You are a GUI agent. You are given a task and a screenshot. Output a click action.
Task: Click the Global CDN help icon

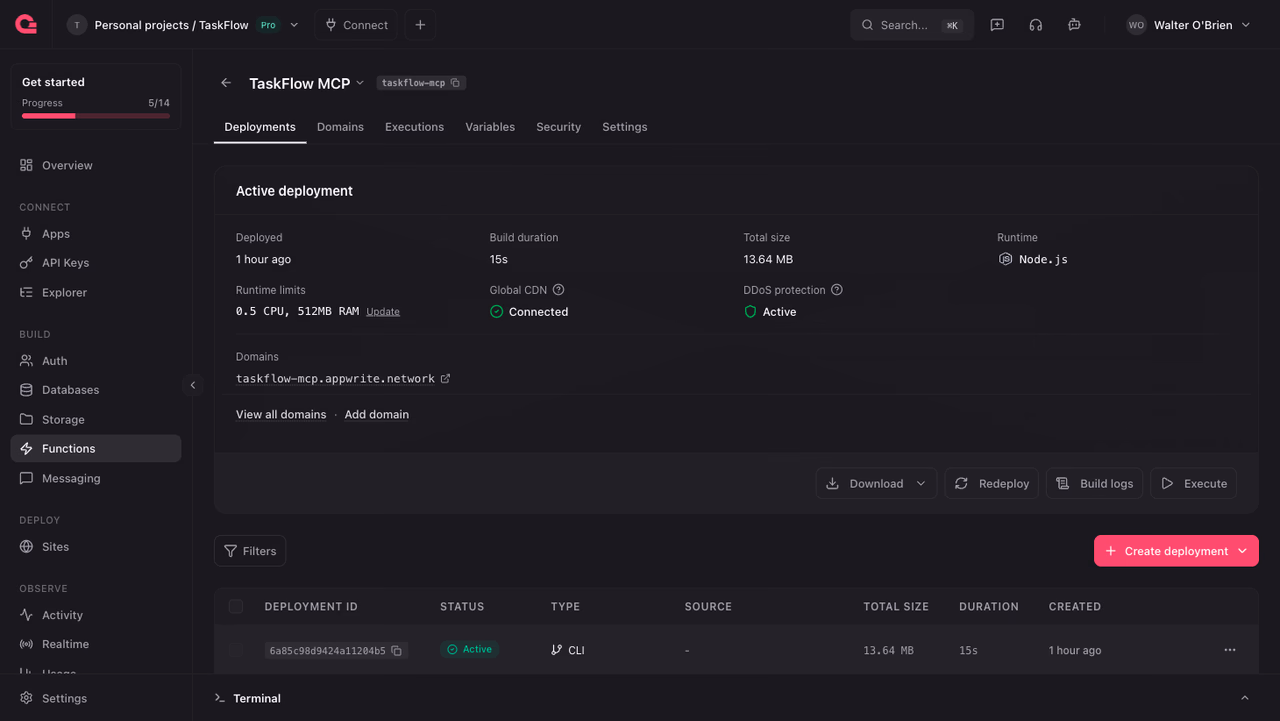pos(559,290)
